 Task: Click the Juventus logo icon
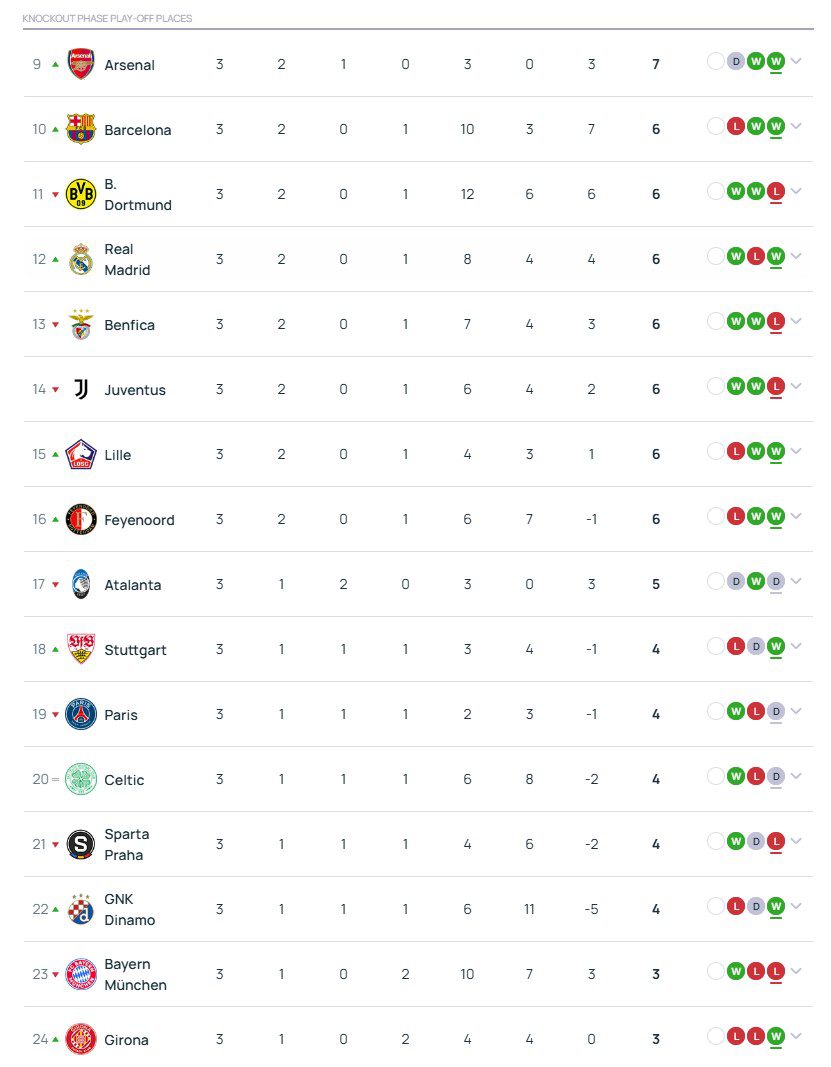81,389
